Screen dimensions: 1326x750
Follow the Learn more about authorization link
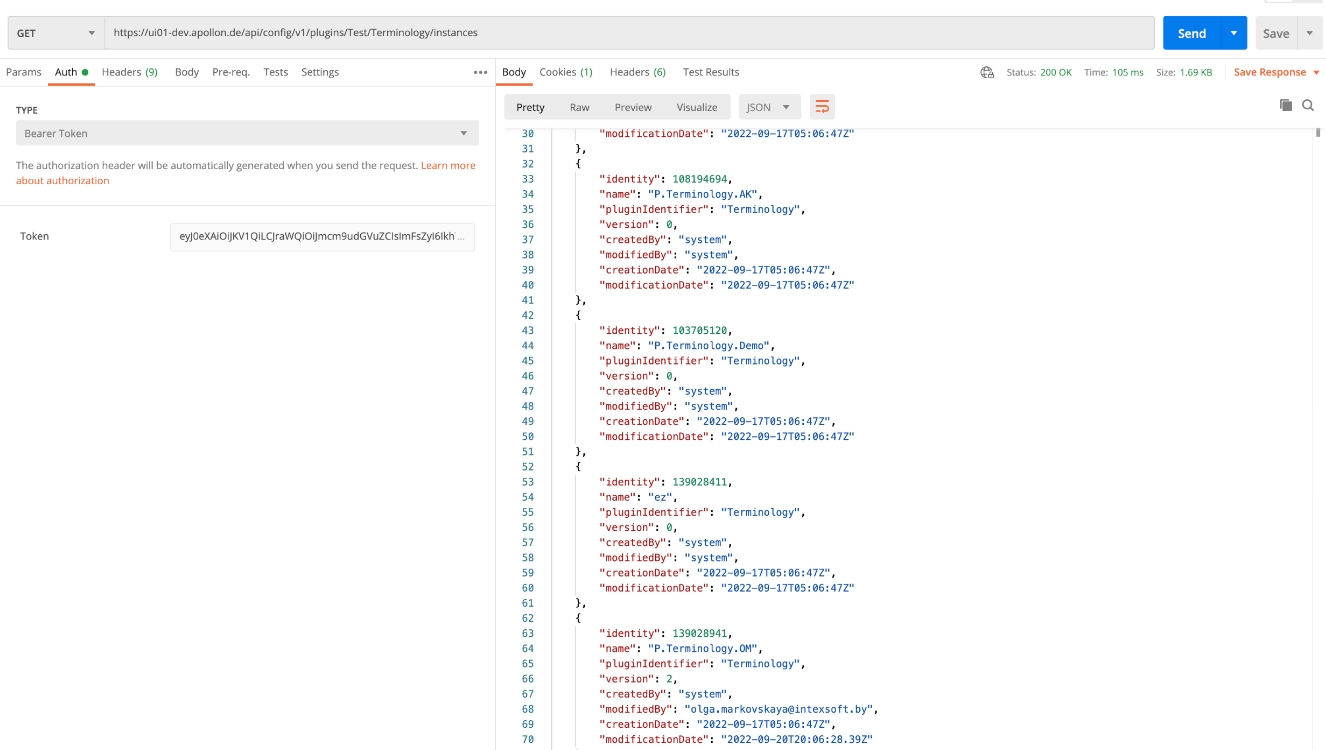(x=448, y=166)
